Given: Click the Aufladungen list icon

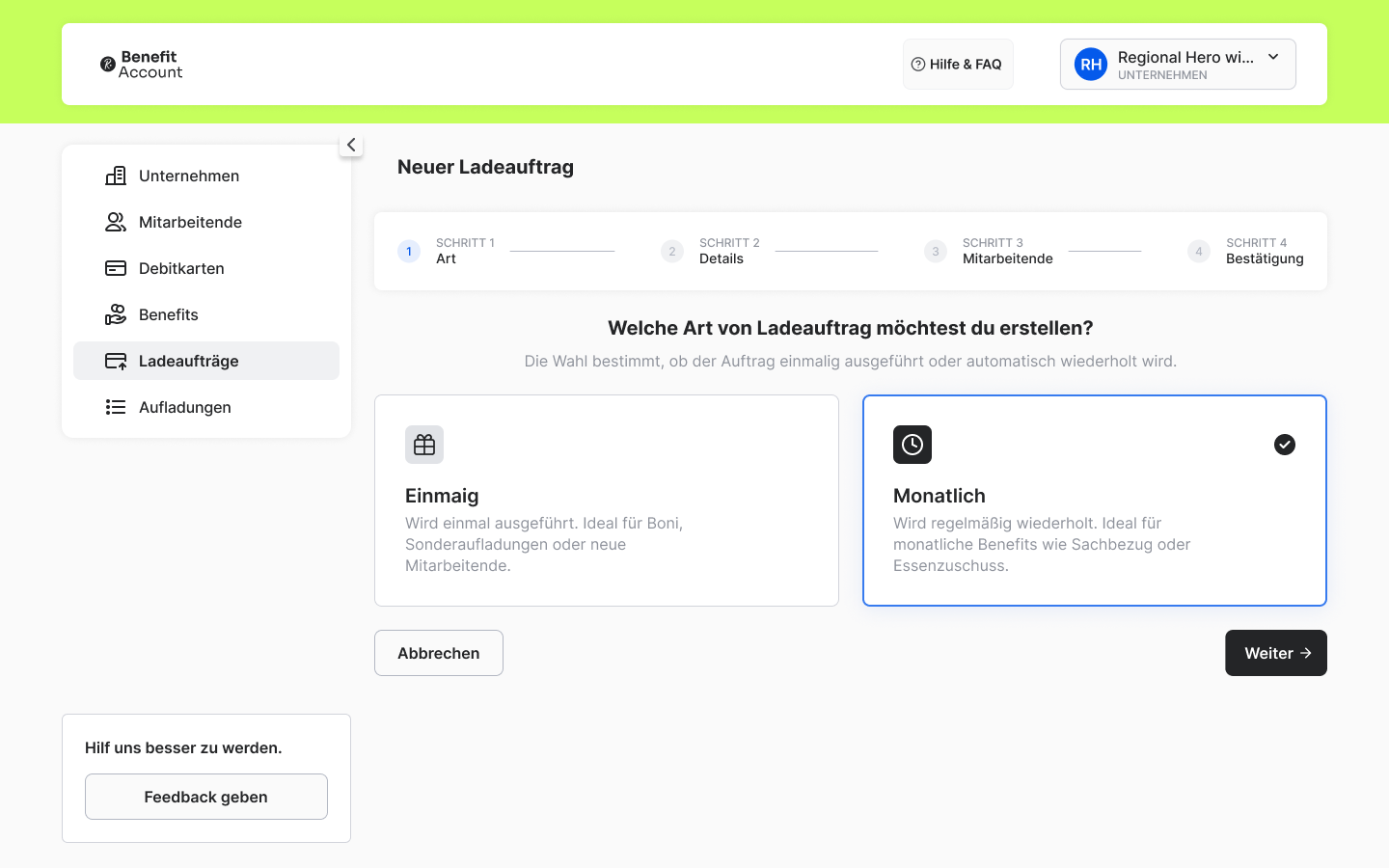Looking at the screenshot, I should coord(116,407).
